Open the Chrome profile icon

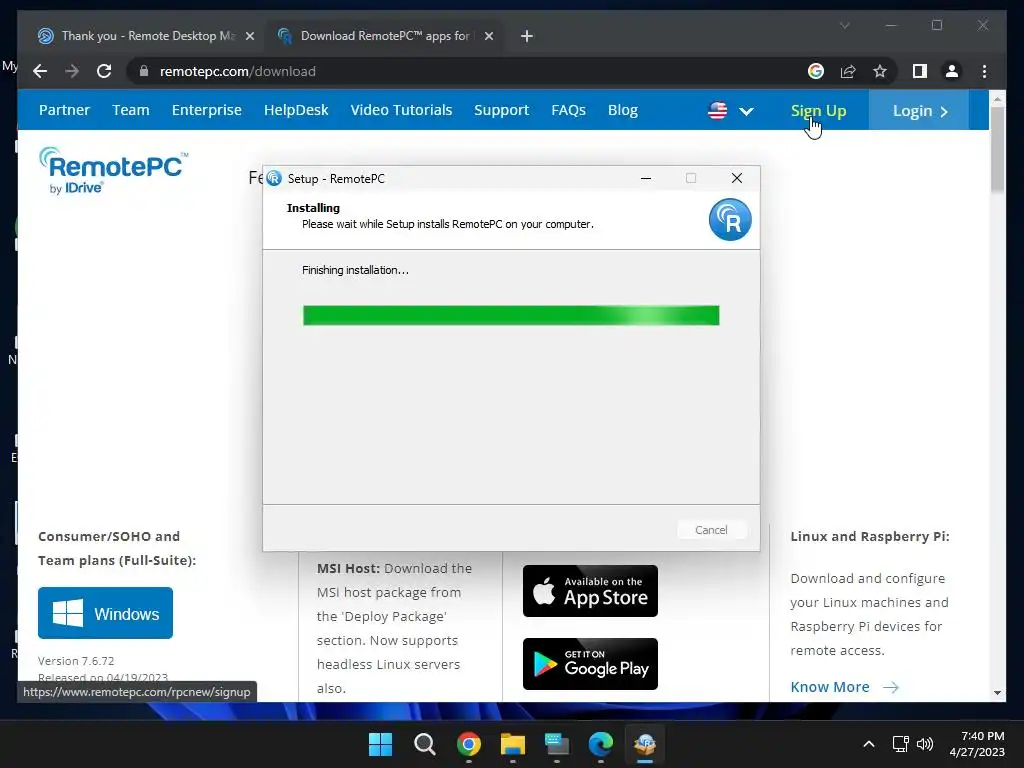952,71
